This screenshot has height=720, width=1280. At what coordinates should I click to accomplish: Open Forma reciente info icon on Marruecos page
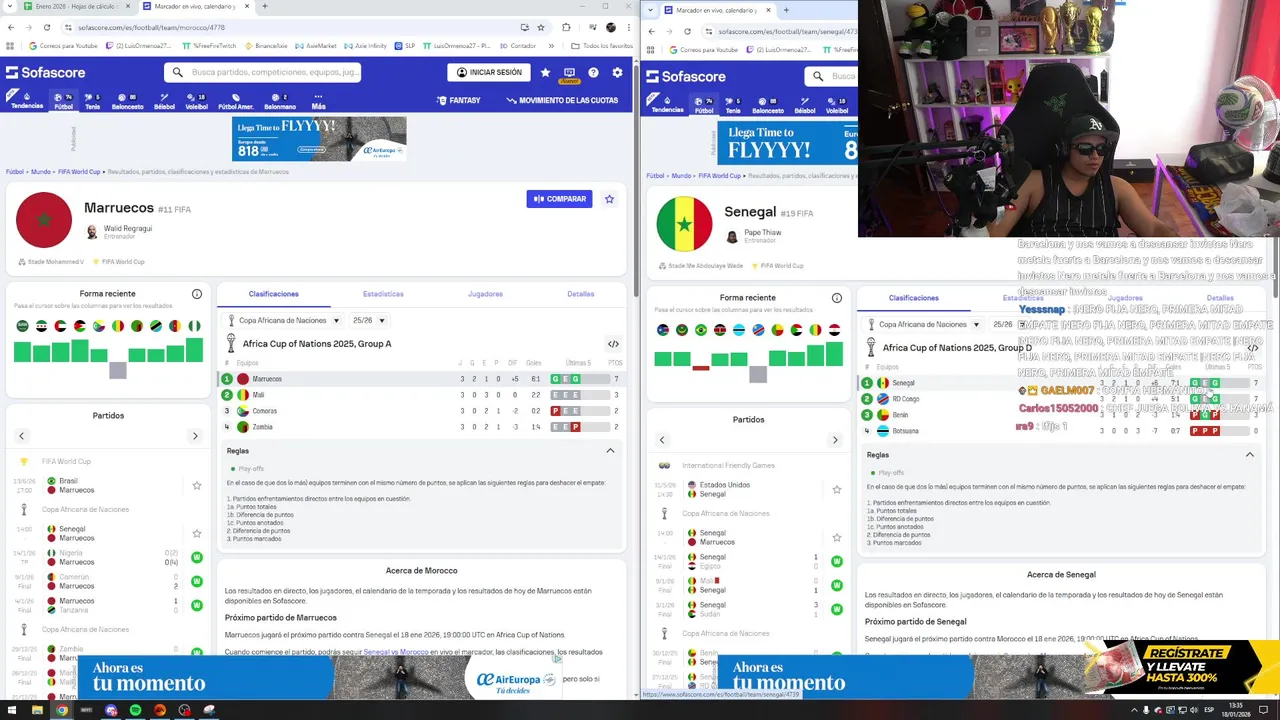click(197, 294)
